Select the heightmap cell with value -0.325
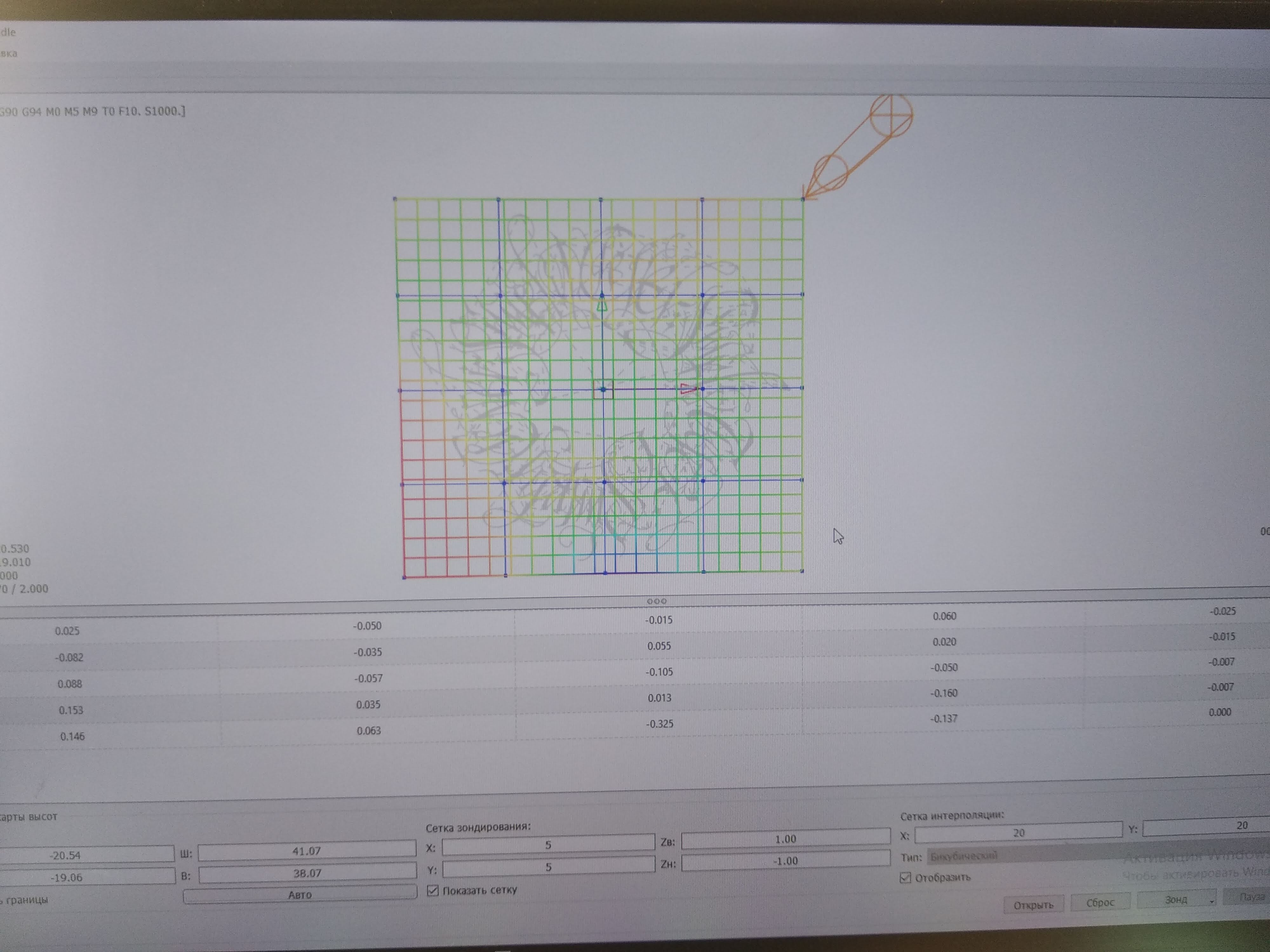Screen dimensions: 1270x952 (659, 724)
